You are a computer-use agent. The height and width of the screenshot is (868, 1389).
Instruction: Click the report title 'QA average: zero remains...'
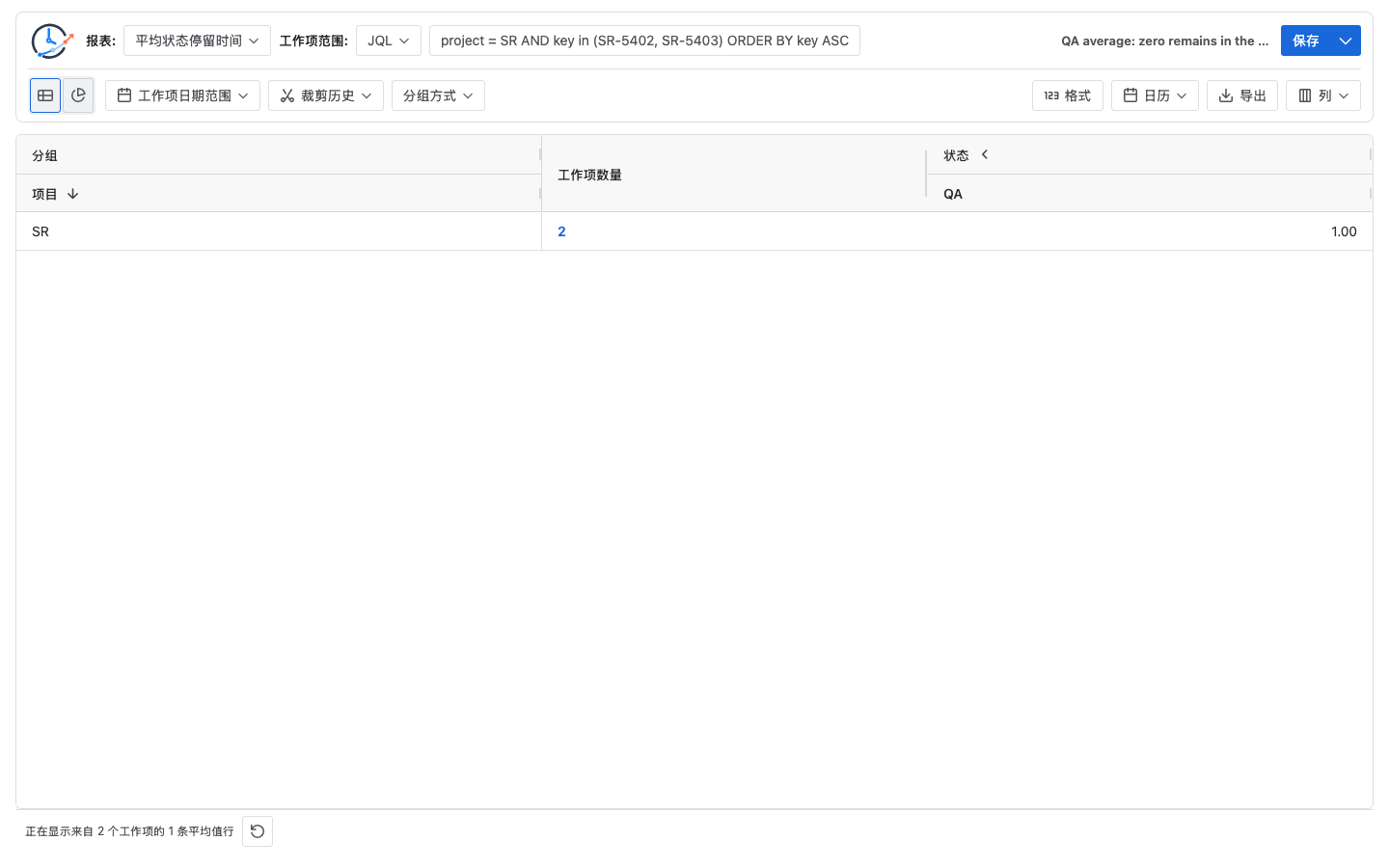pyautogui.click(x=1165, y=41)
